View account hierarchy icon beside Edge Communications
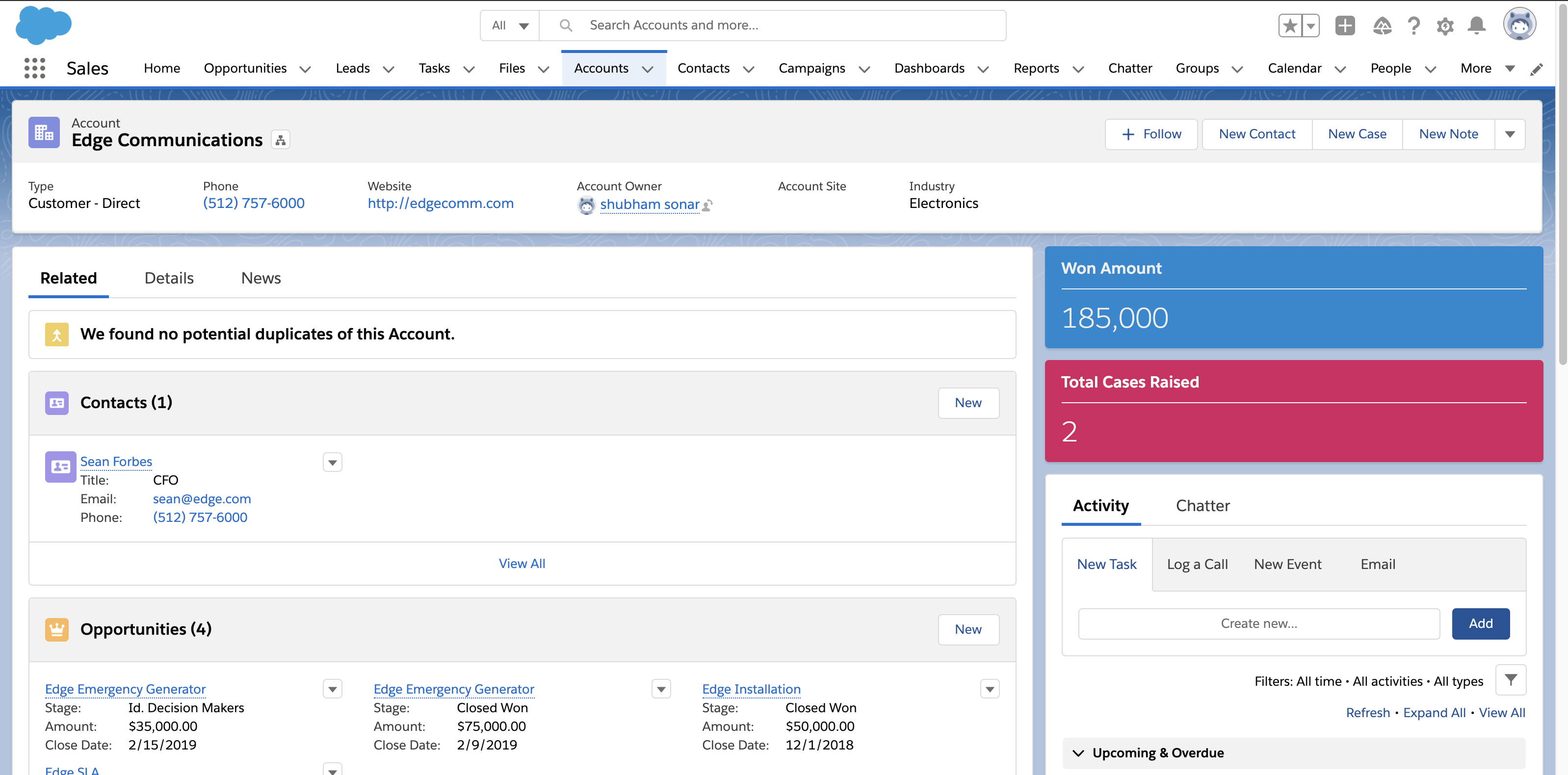1568x775 pixels. [280, 140]
